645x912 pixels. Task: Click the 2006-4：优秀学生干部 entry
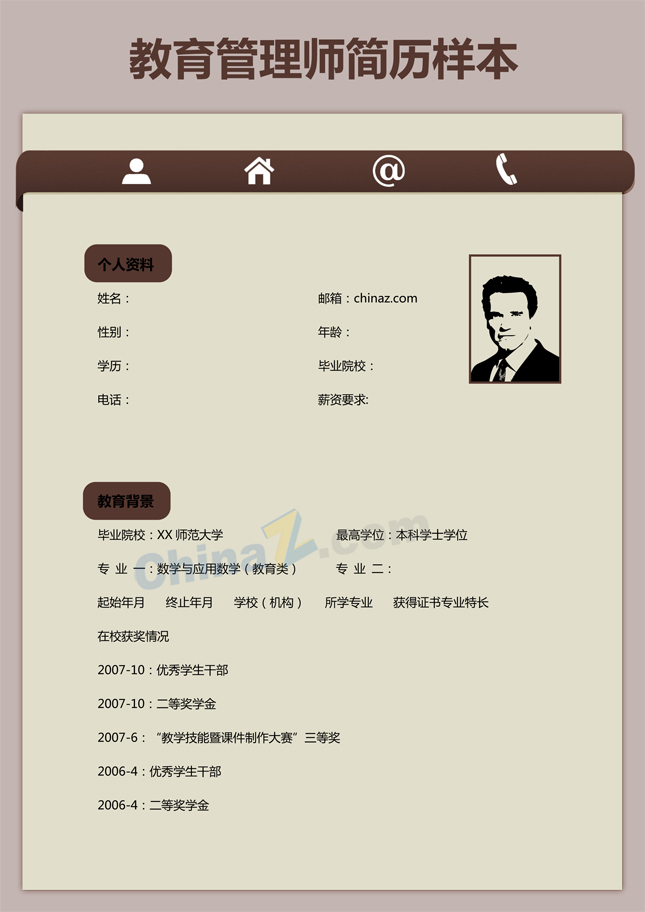pyautogui.click(x=159, y=771)
